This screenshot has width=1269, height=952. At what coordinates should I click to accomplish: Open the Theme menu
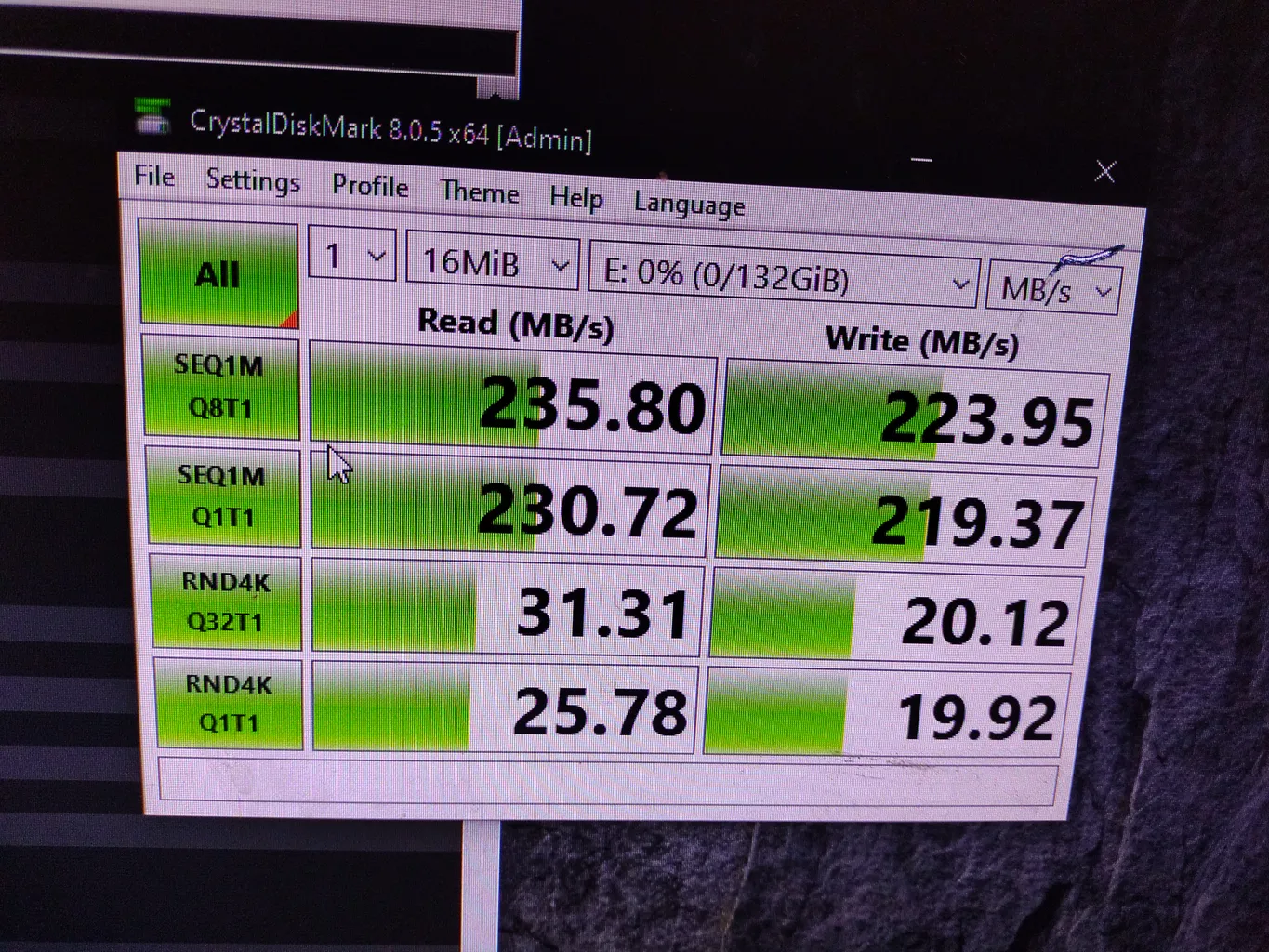click(480, 192)
